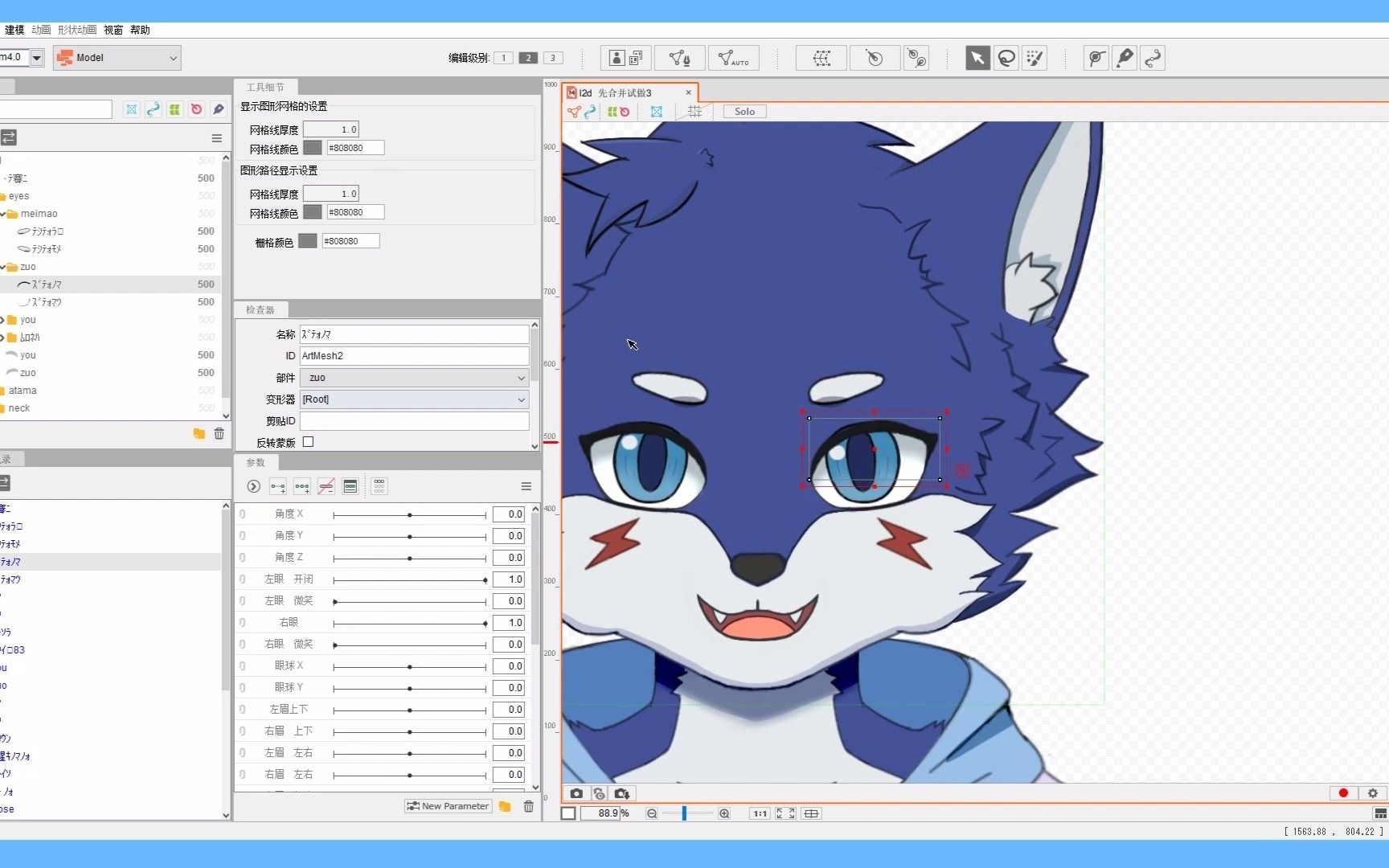Select the 先合并试做3 document tab
Viewport: 1389px width, 868px height.
point(629,92)
